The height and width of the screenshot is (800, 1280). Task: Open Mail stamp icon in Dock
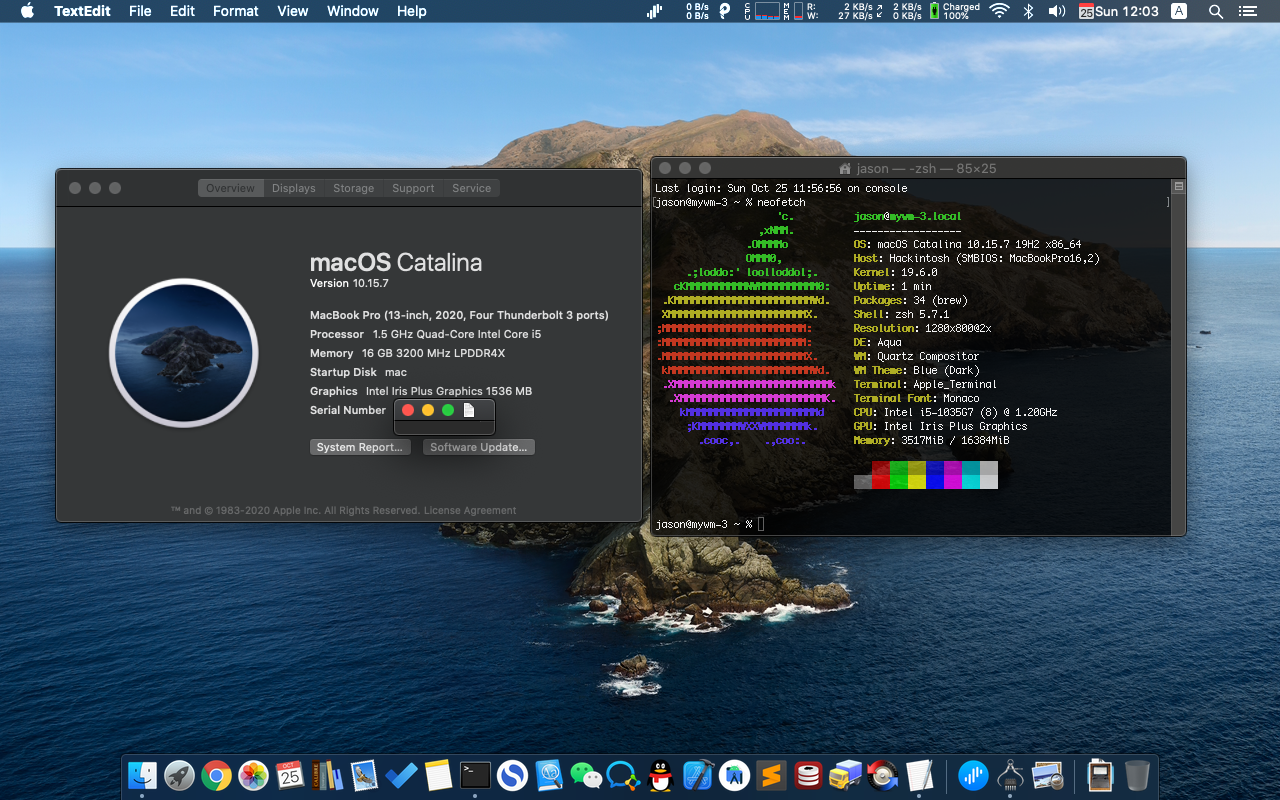364,775
